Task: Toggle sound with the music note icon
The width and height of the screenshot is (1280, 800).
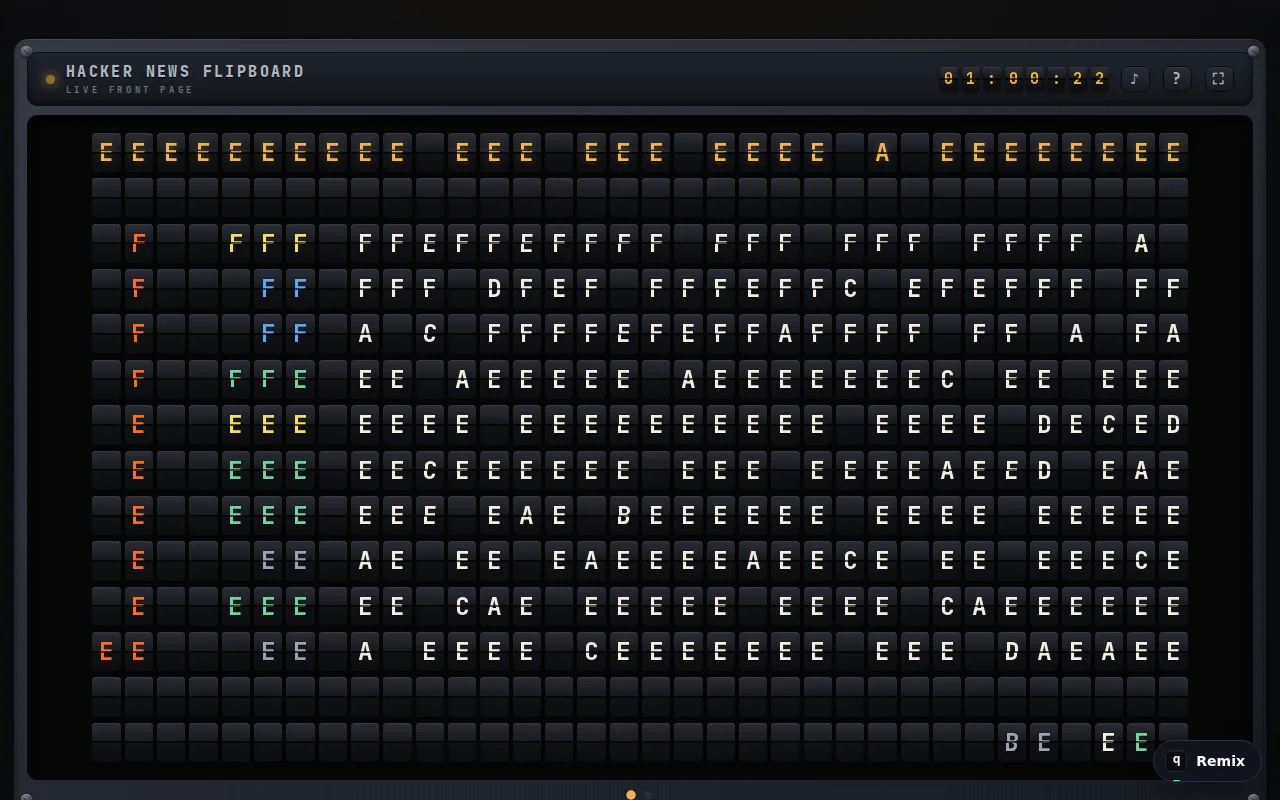Action: click(x=1135, y=79)
